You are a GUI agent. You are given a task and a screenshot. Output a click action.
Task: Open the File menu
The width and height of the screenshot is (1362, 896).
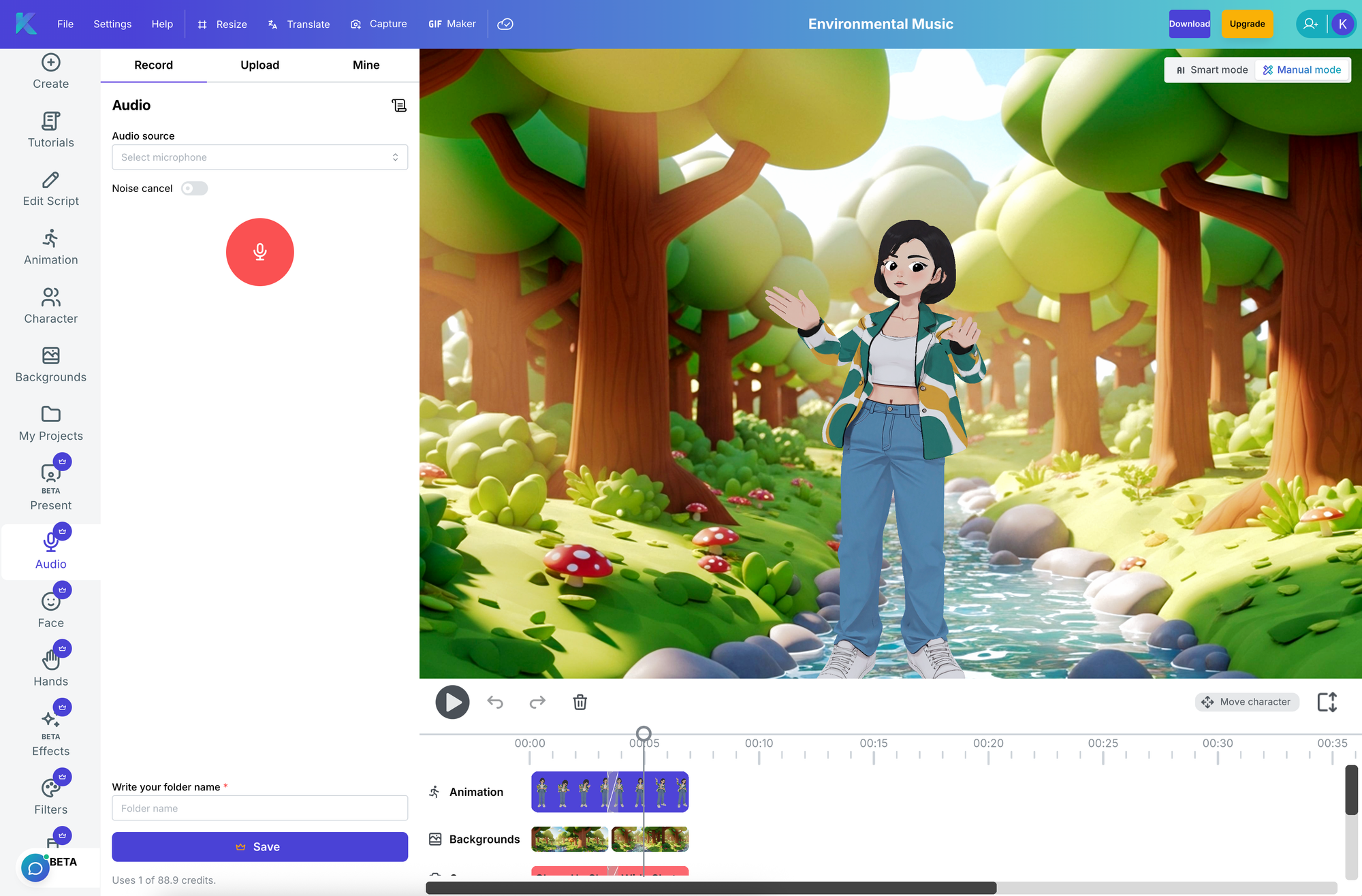(65, 24)
